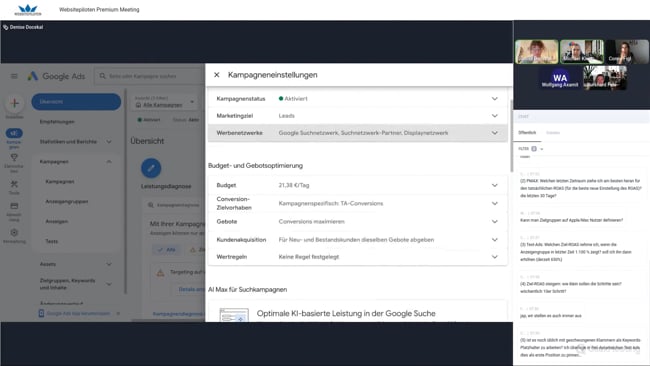The image size is (650, 366).
Task: Click the first participant video thumbnail
Action: [537, 52]
